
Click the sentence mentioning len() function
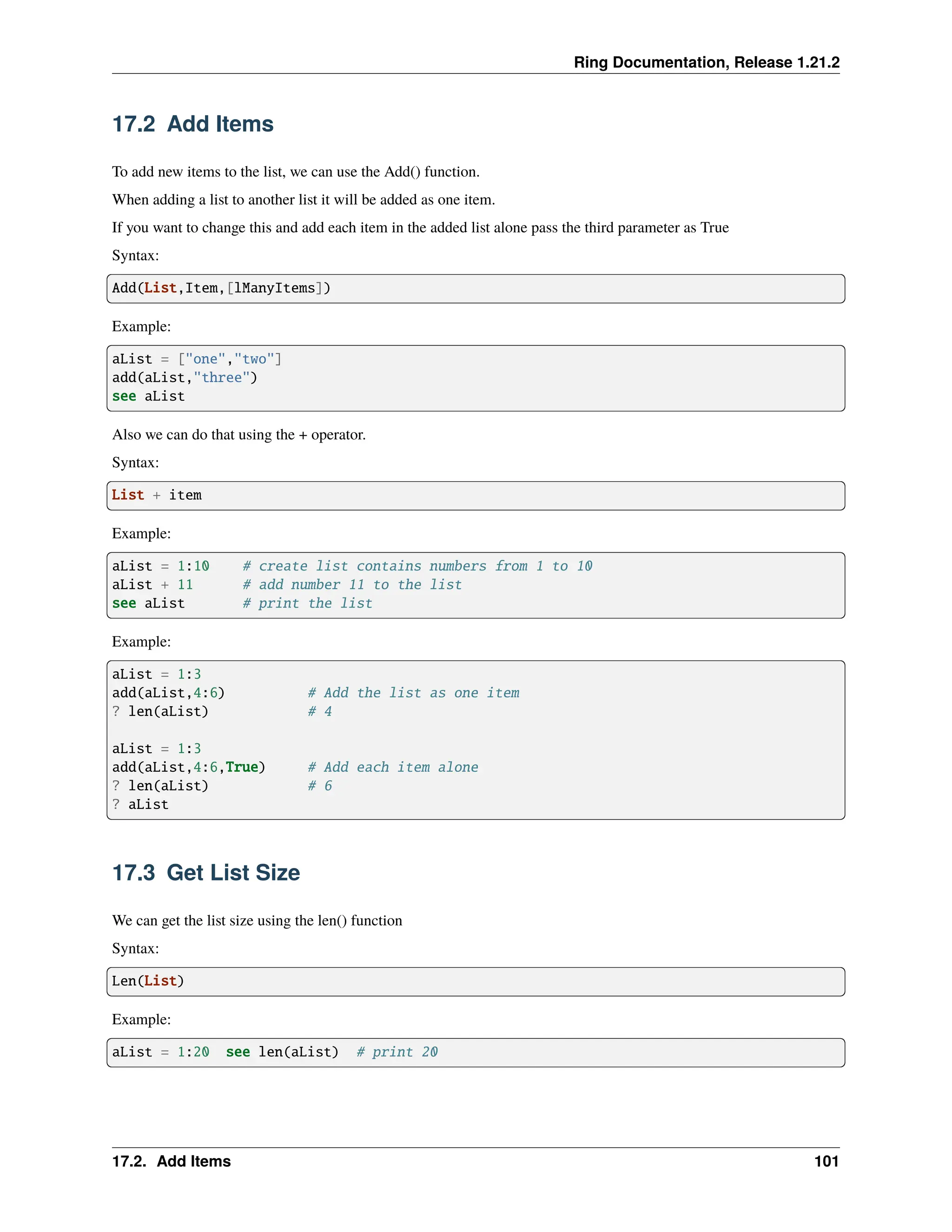257,921
